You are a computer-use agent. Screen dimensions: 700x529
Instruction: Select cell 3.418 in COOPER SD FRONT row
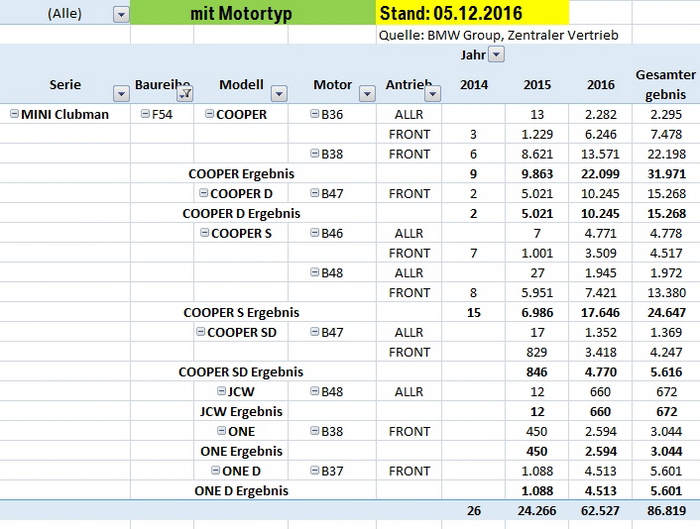coord(600,352)
